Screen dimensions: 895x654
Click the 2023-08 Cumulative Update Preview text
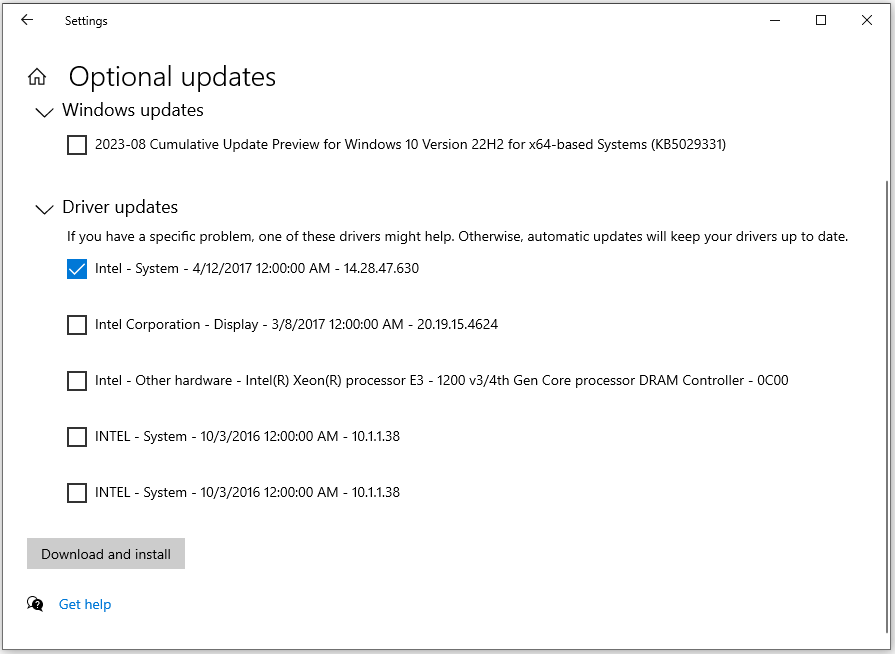click(410, 144)
